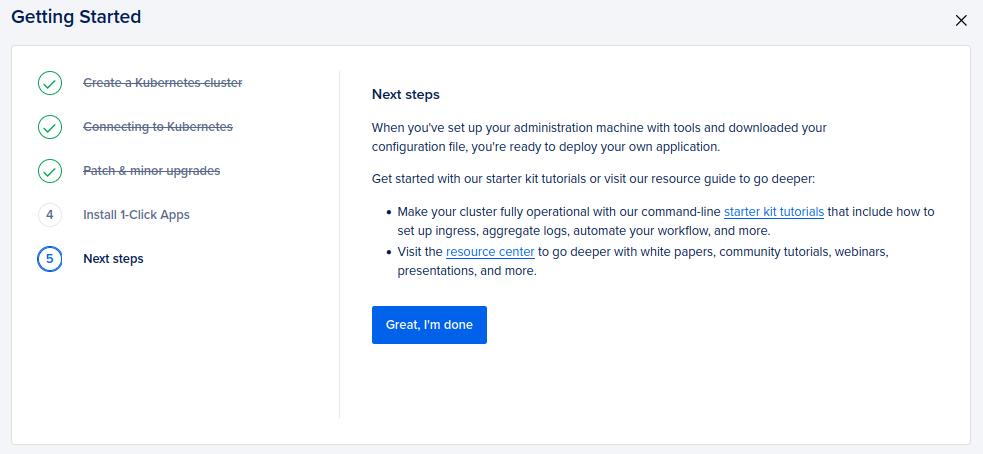Click the checkmark beside Create a Kubernetes cluster
Viewport: 983px width, 454px height.
pyautogui.click(x=50, y=83)
